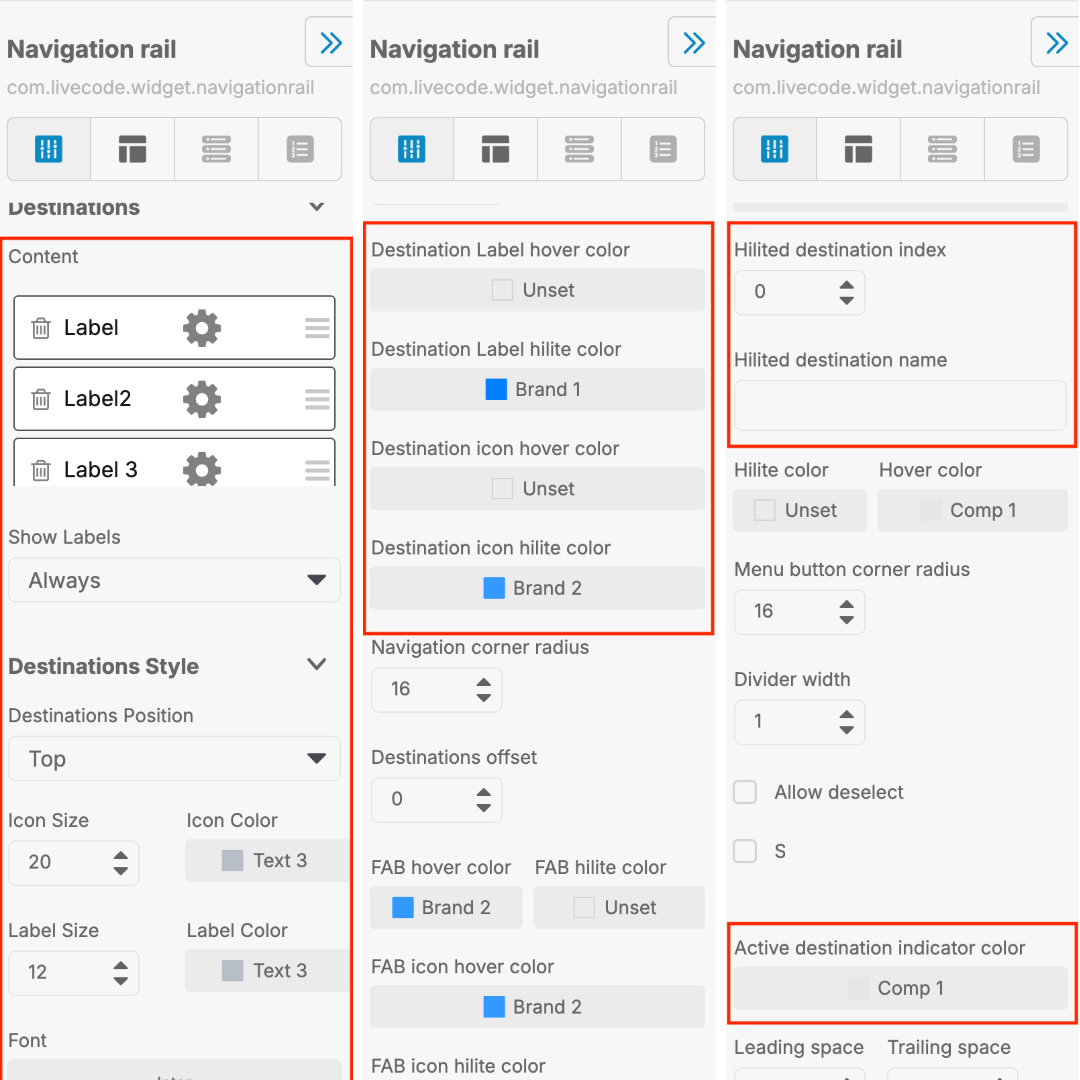This screenshot has width=1080, height=1080.
Task: Collapse the right panel with double-chevron icon
Action: [x=1057, y=43]
